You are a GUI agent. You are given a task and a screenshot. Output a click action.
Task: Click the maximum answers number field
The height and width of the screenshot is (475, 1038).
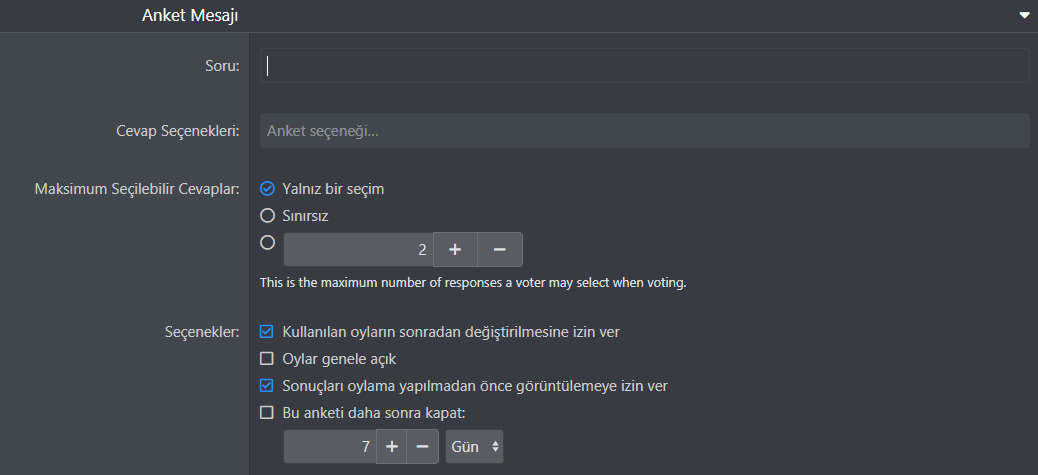[357, 249]
